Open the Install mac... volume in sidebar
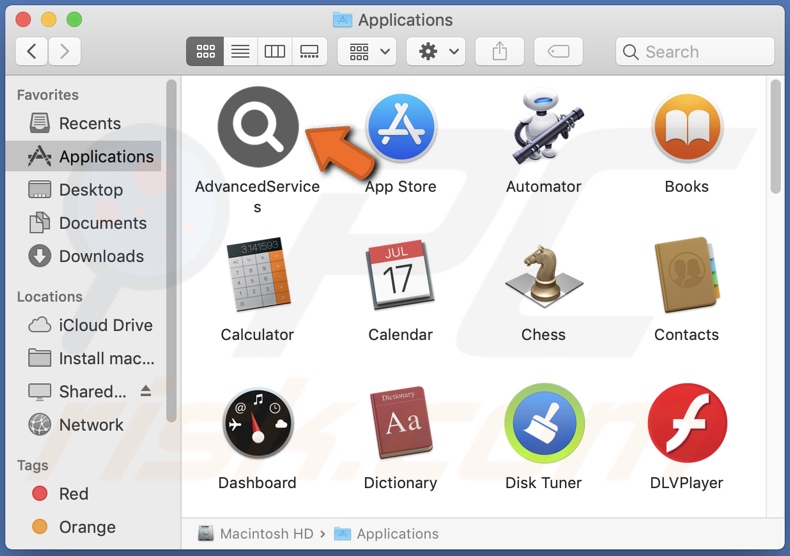This screenshot has width=790, height=556. pyautogui.click(x=84, y=359)
